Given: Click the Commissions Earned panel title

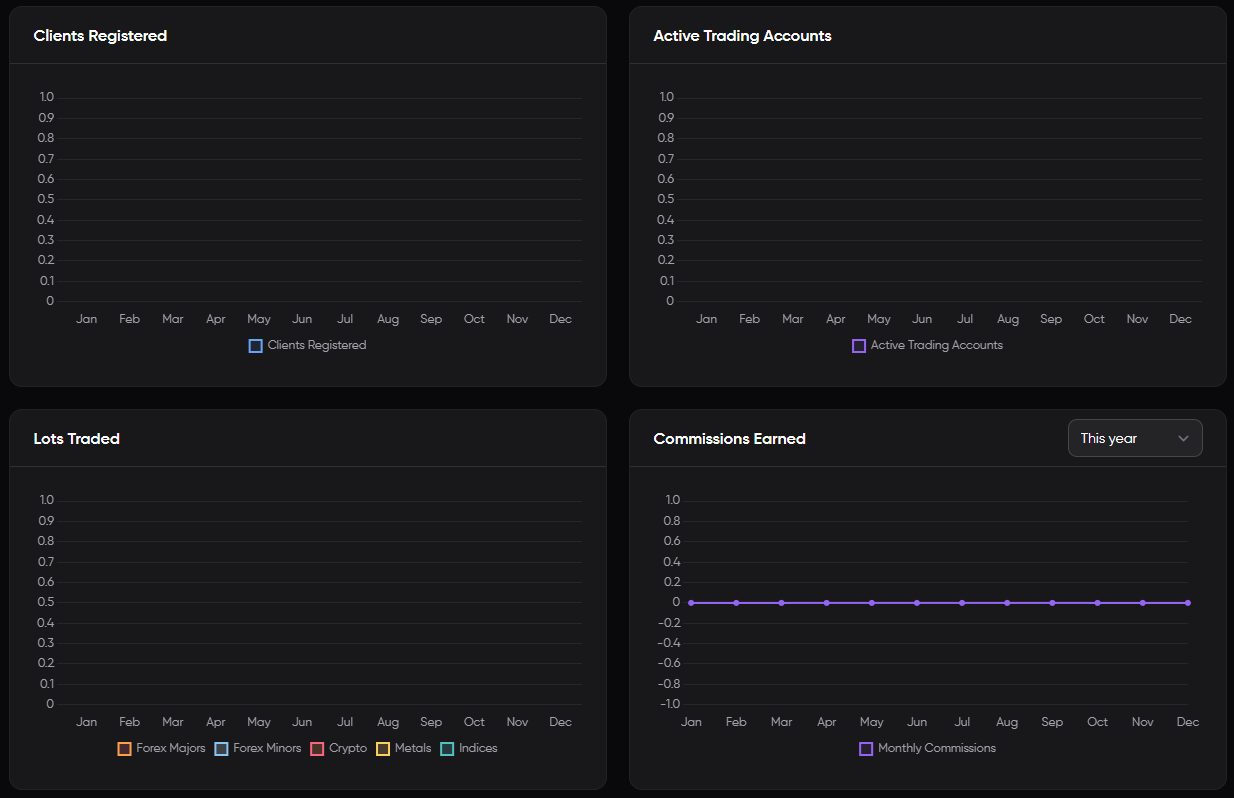Looking at the screenshot, I should 729,439.
